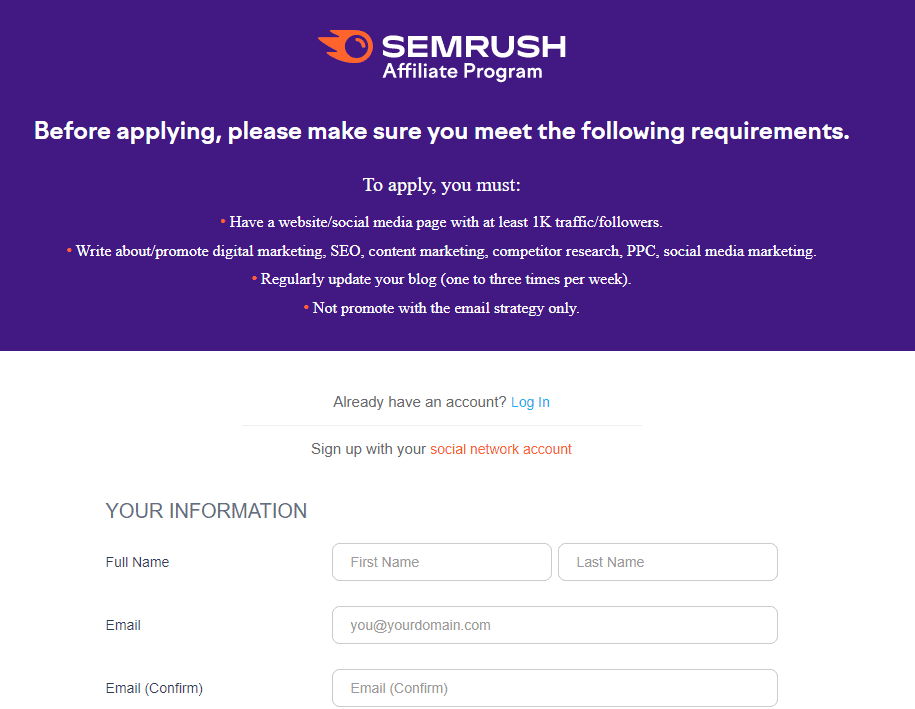This screenshot has height=709, width=915.
Task: Click the 'To apply, you must' text
Action: click(441, 185)
